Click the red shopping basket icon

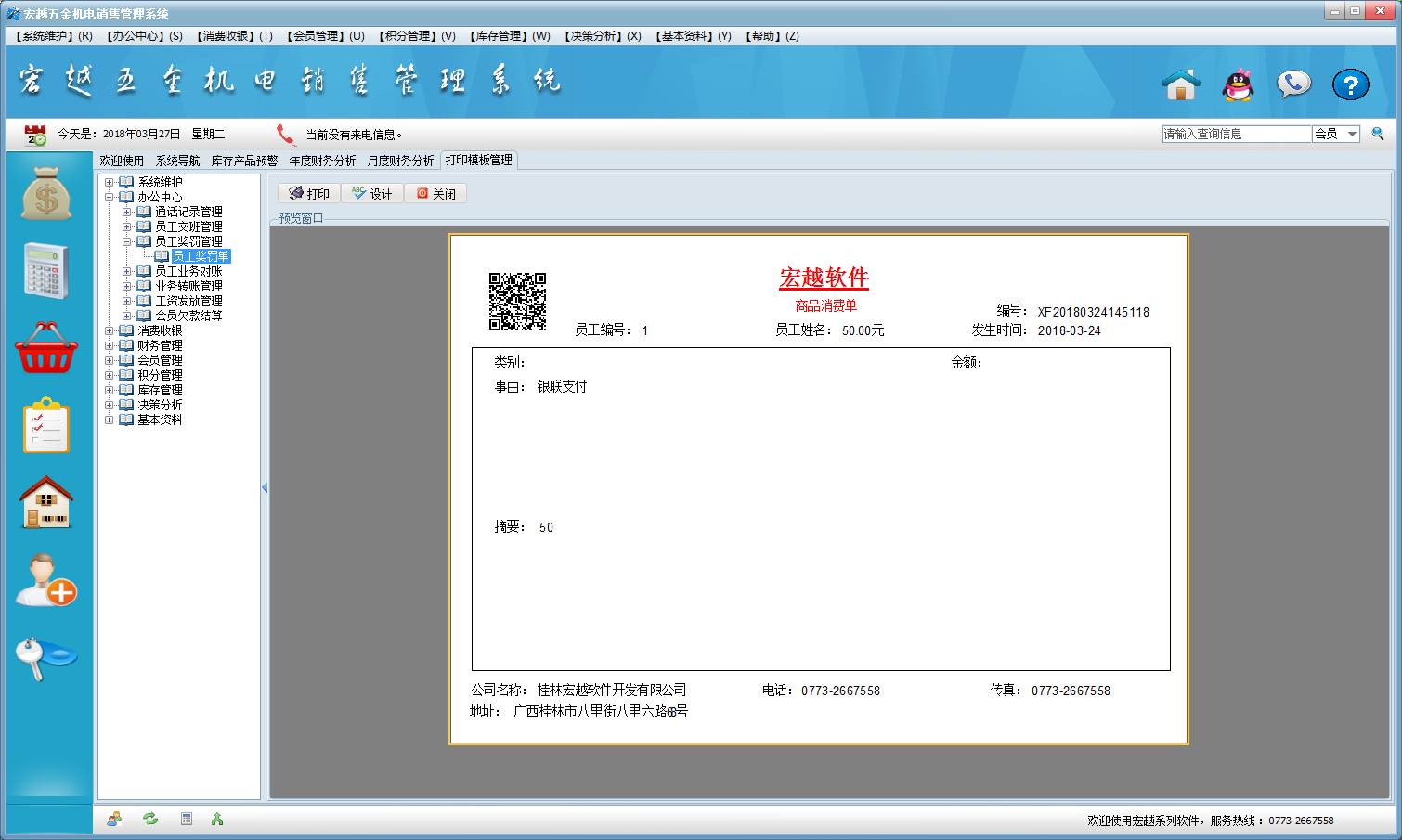click(x=46, y=348)
